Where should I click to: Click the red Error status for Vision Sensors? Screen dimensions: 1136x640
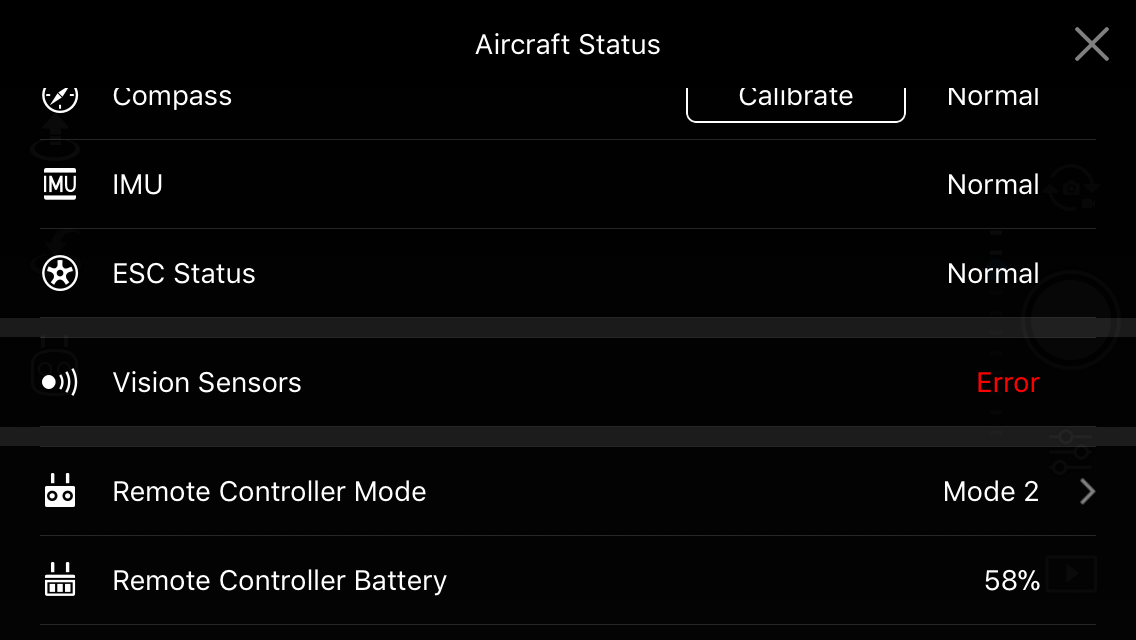[x=1008, y=382]
